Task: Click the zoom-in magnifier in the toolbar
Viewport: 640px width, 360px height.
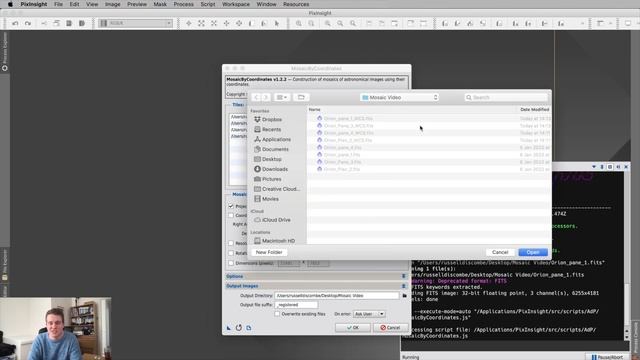Action: 299,23
